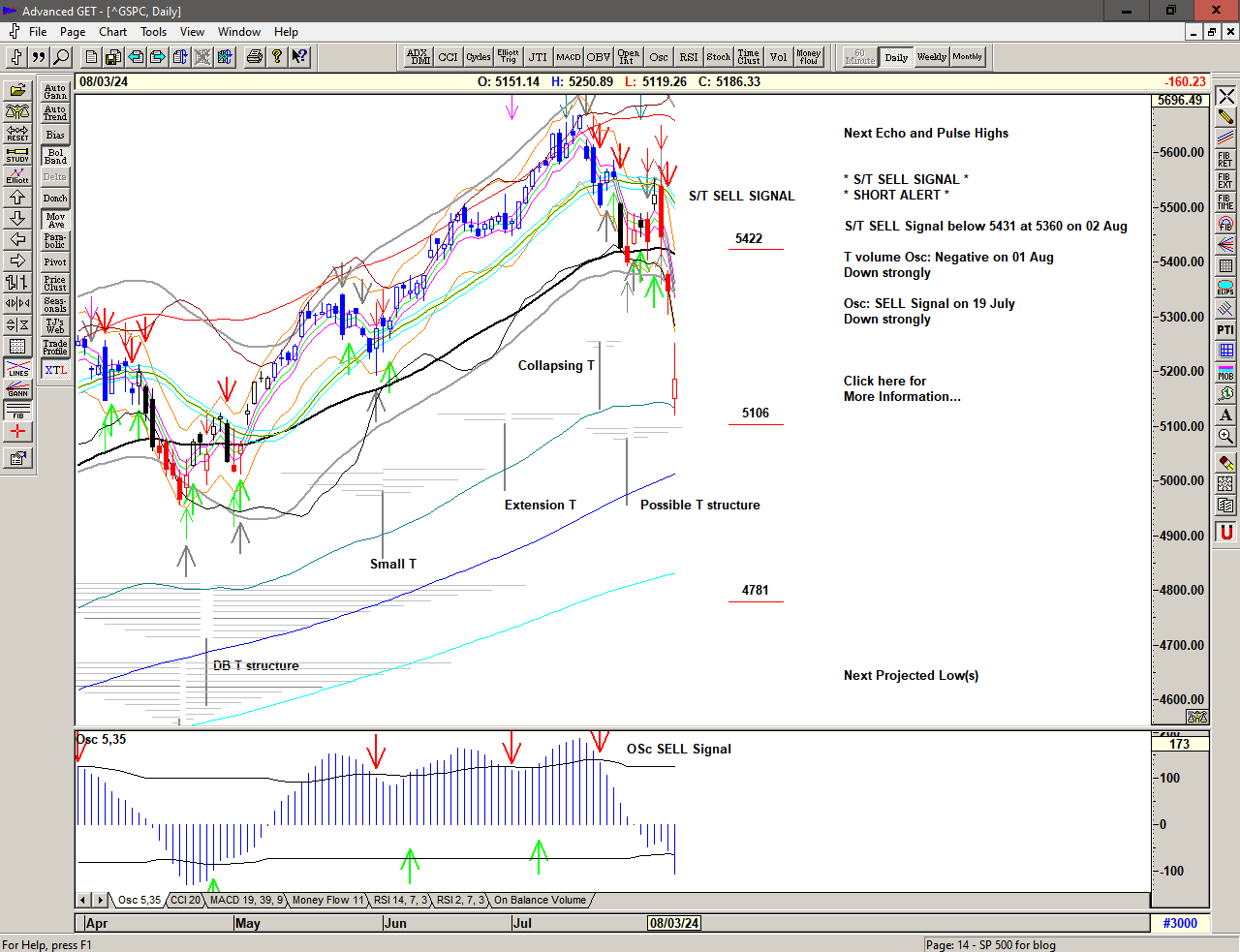Click the printer icon
The width and height of the screenshot is (1240, 952).
coord(254,57)
